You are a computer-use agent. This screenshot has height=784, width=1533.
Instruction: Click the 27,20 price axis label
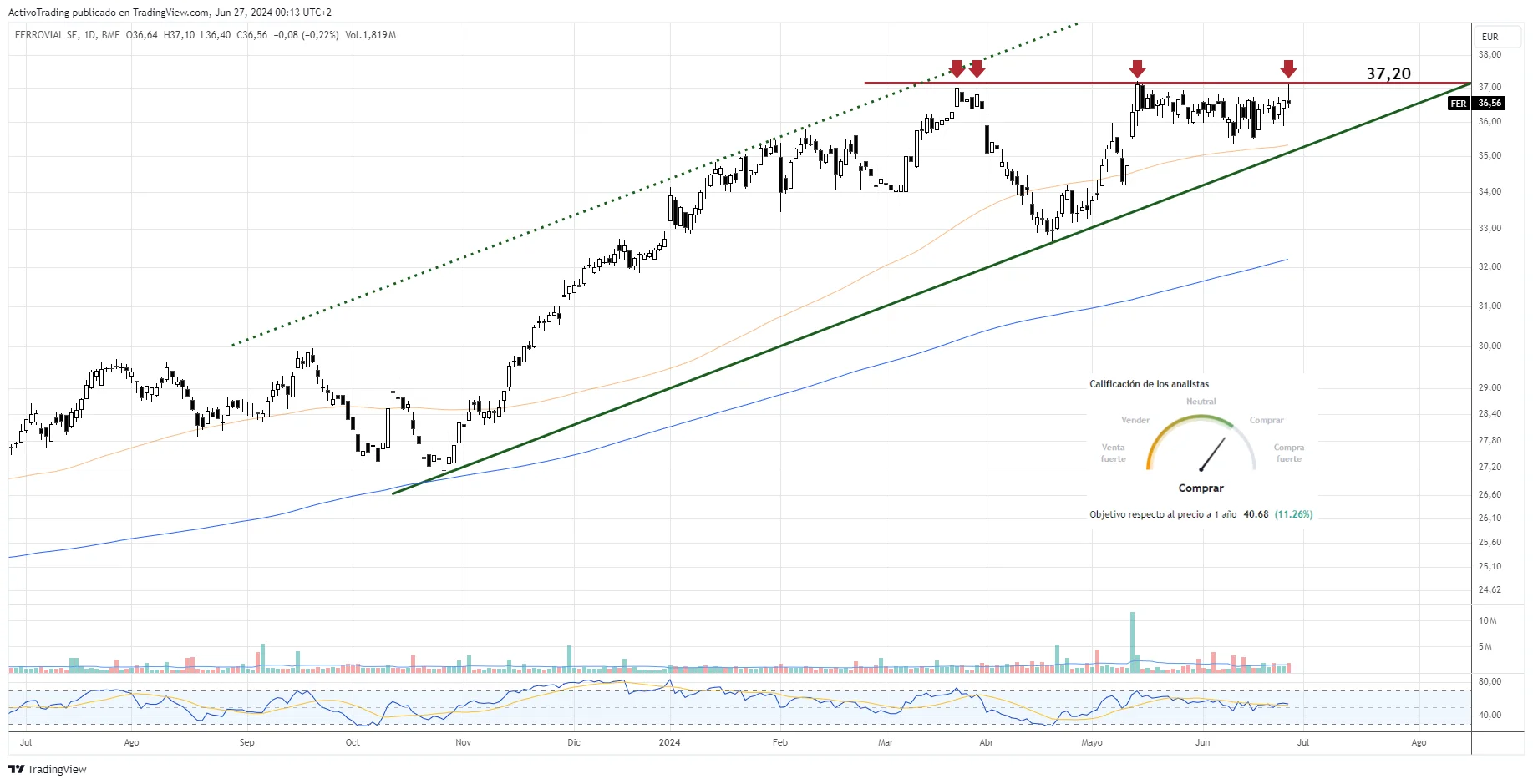[x=1490, y=467]
